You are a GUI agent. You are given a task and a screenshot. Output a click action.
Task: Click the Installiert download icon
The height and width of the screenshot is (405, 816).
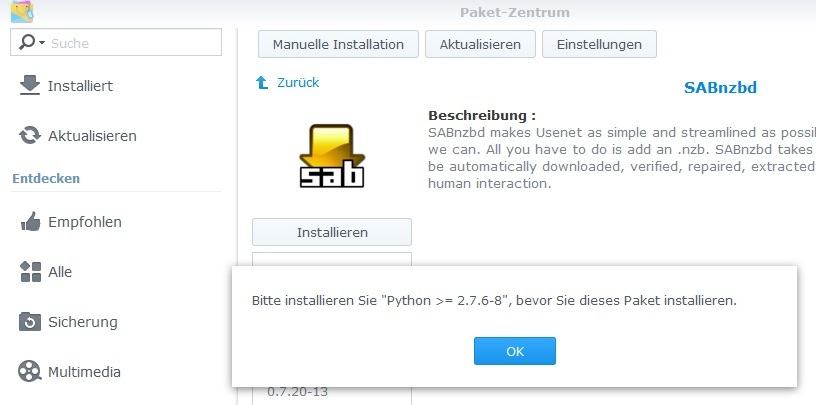click(30, 85)
